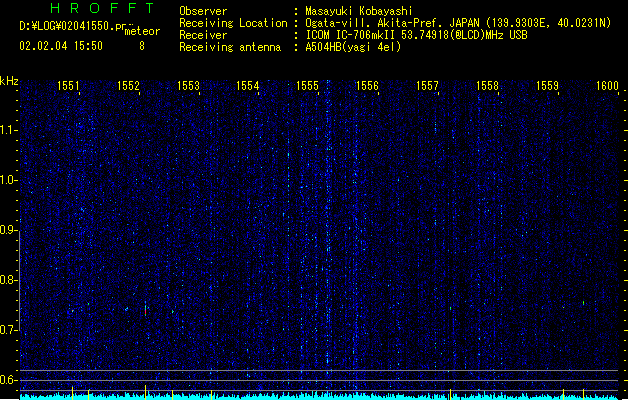Click the 1558 time axis label
Viewport: 629px width, 400px height.
(487, 86)
